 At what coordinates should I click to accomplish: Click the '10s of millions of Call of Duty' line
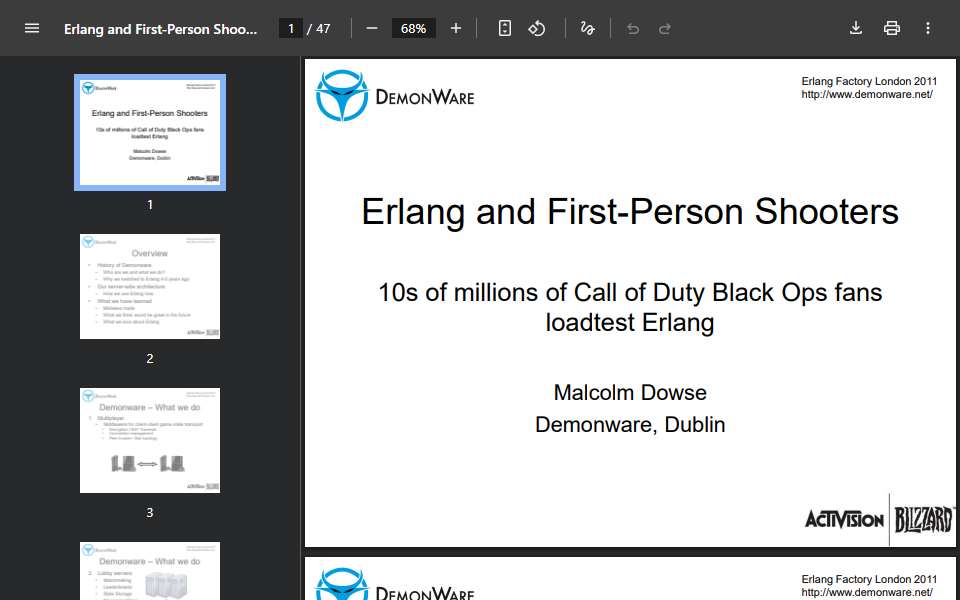[x=630, y=293]
